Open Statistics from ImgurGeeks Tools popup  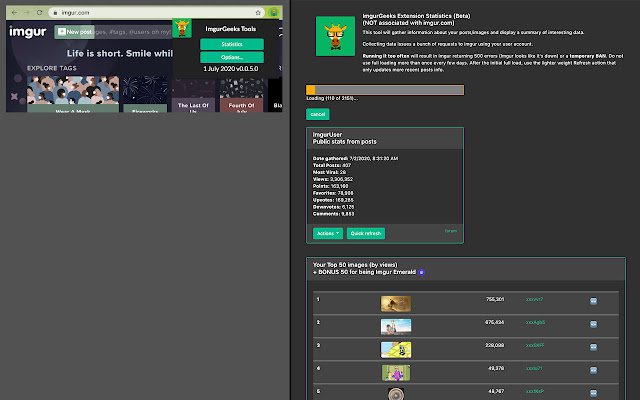click(232, 44)
